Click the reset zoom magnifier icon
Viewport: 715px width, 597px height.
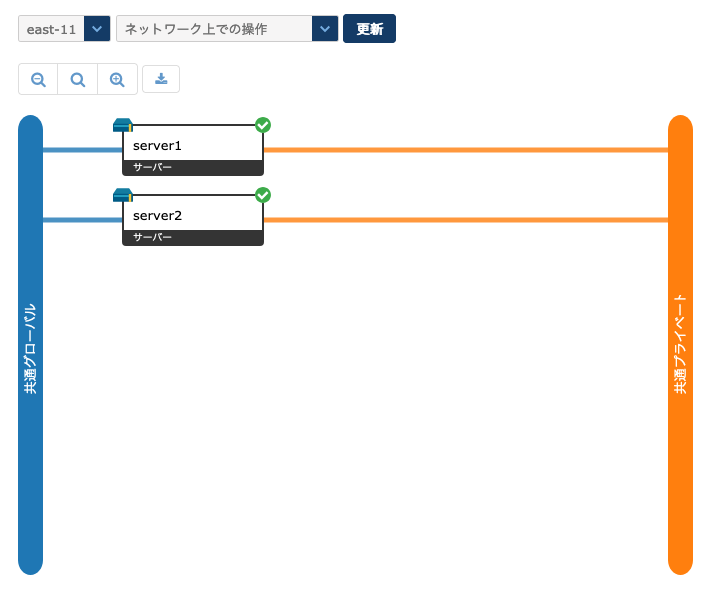[77, 79]
